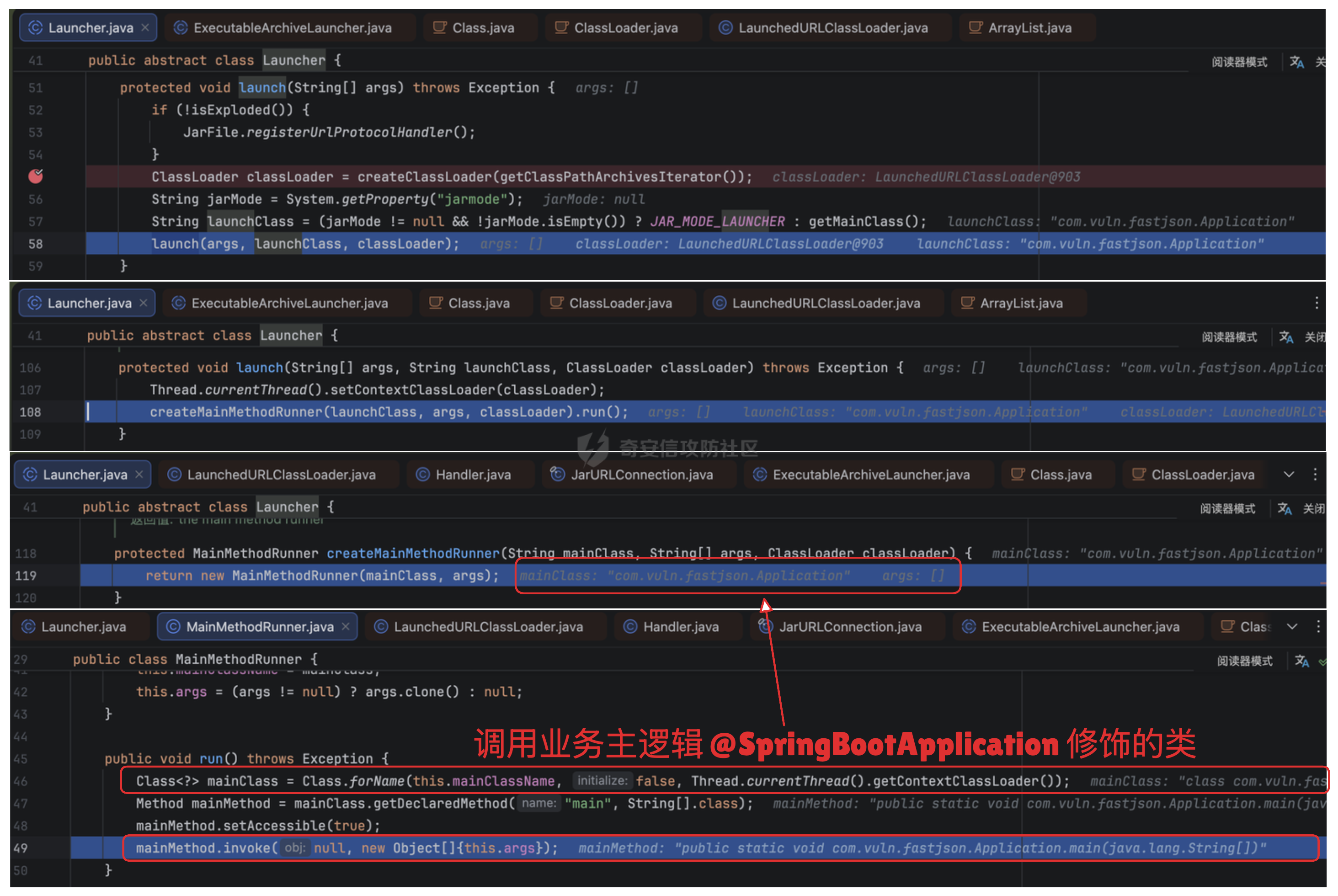
Task: Click the translate icon in the bottom panel
Action: 1301,661
